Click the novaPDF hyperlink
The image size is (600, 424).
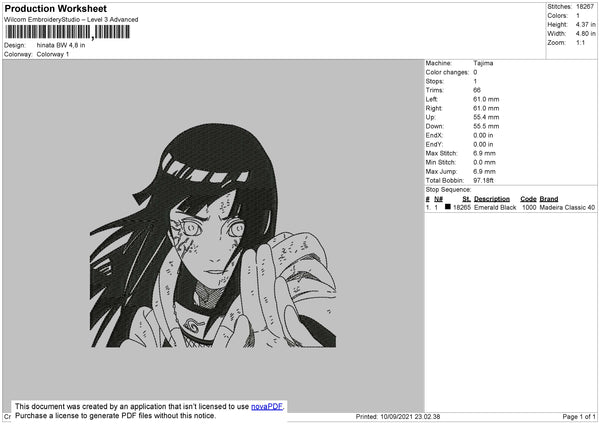click(267, 406)
